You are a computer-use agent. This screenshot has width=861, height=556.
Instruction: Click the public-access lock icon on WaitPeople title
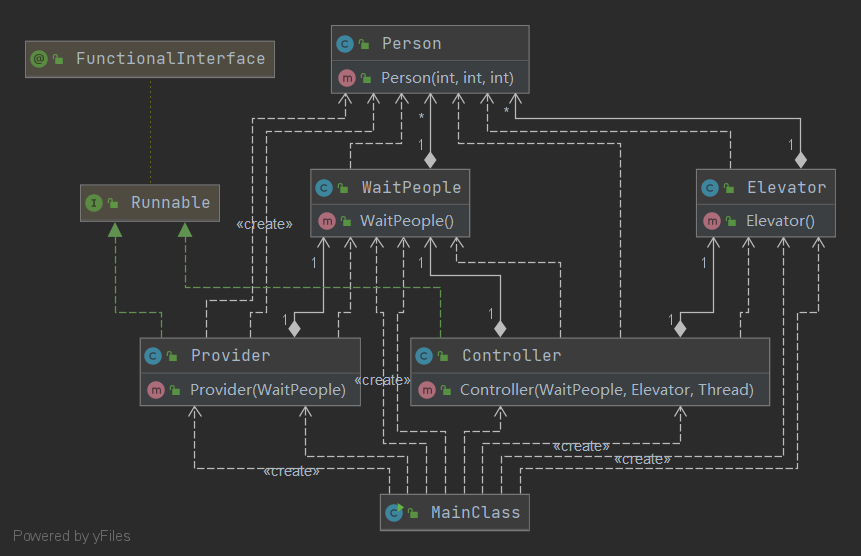click(x=343, y=188)
